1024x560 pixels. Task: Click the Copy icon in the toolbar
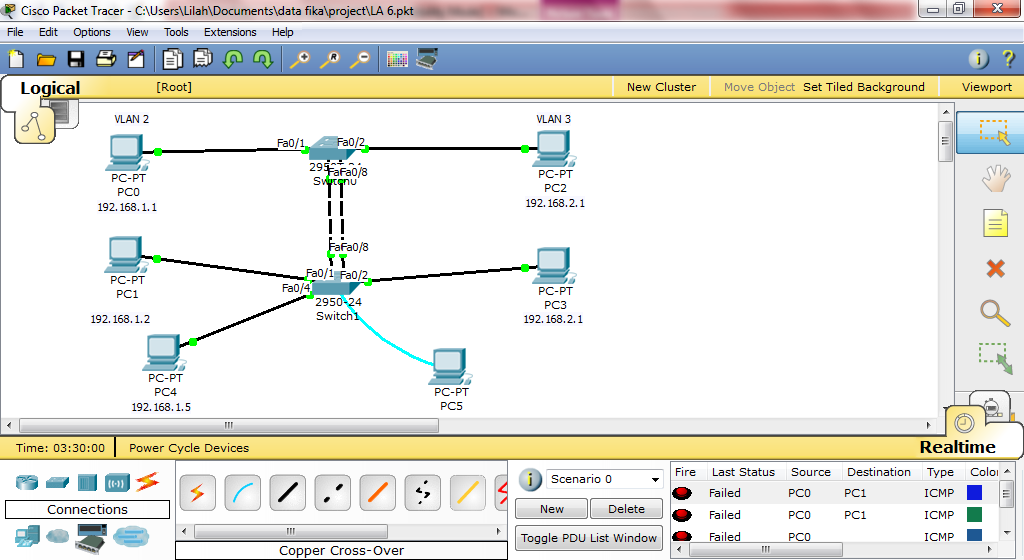(172, 59)
